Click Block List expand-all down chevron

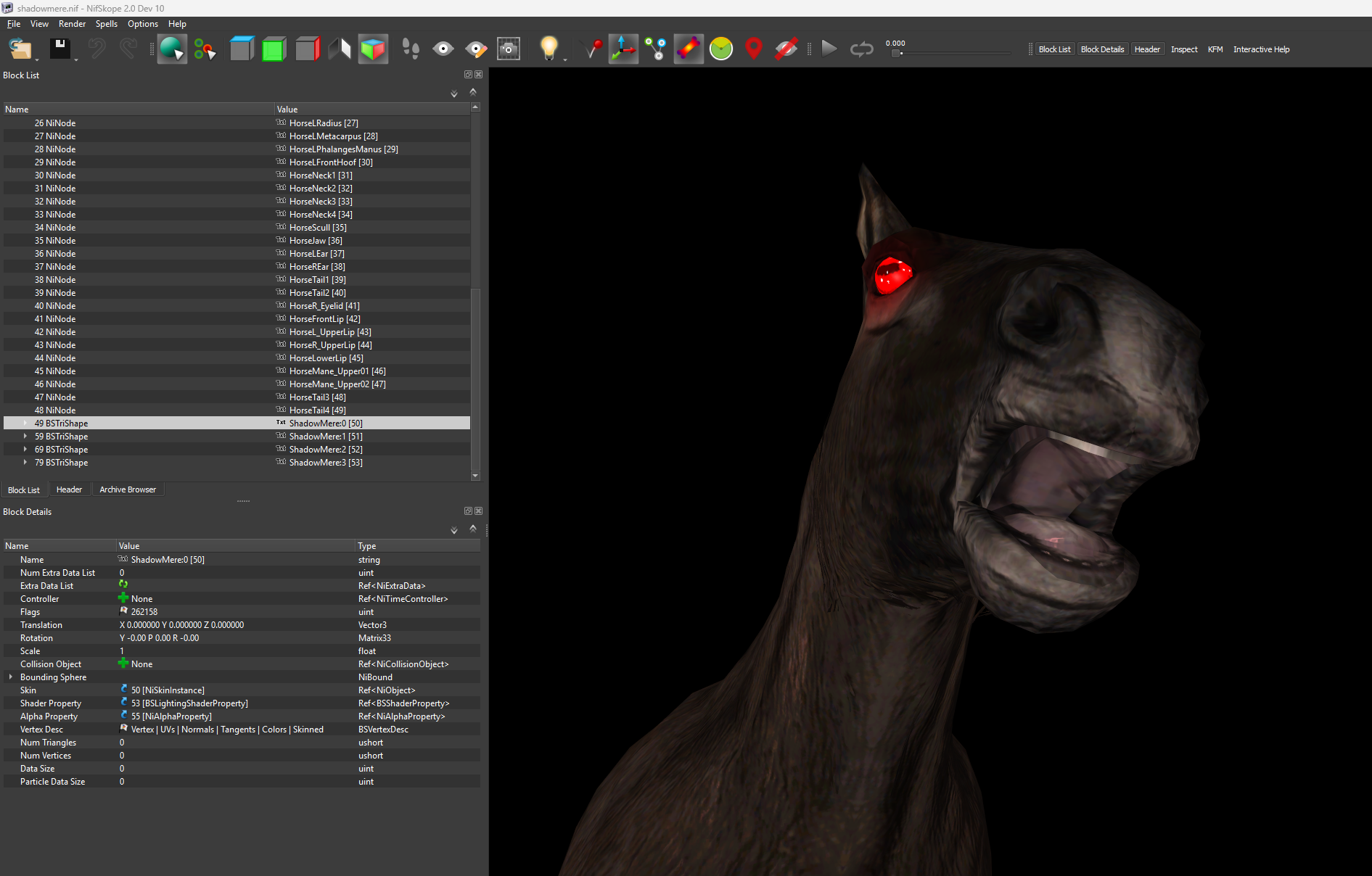pos(454,94)
